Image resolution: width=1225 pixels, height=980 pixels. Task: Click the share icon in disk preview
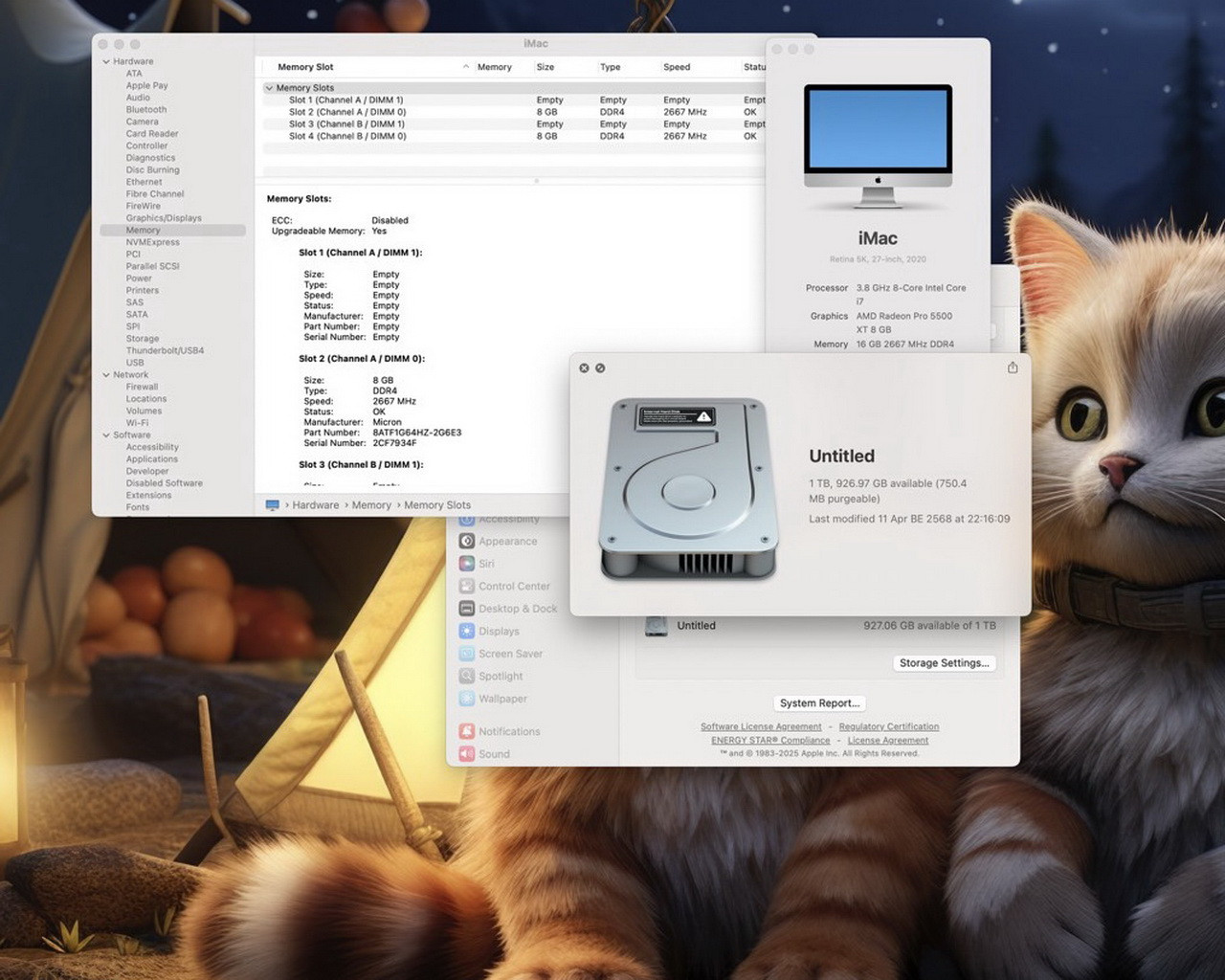pyautogui.click(x=1013, y=367)
